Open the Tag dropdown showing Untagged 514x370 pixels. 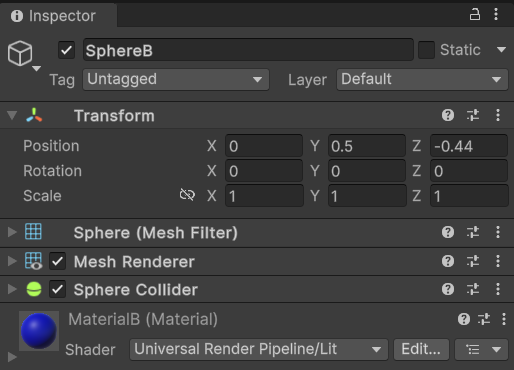[176, 80]
